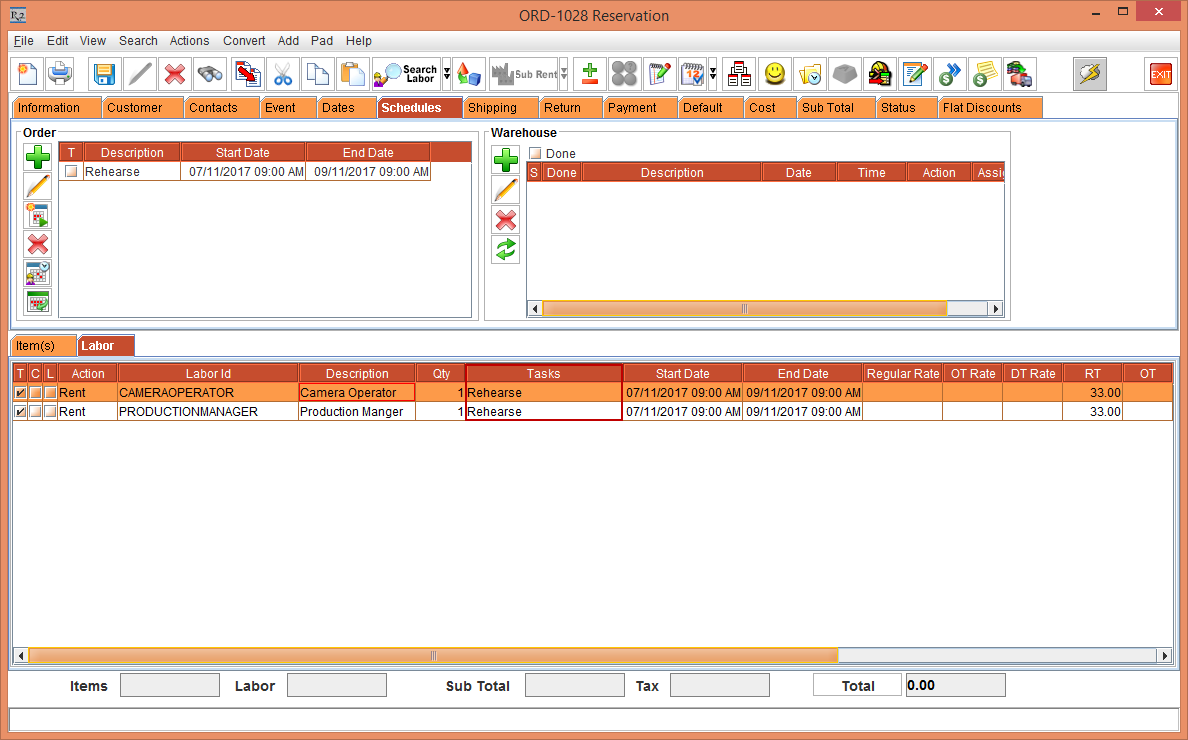1188x740 pixels.
Task: Click the copy pages toolbar icon
Action: click(x=317, y=74)
